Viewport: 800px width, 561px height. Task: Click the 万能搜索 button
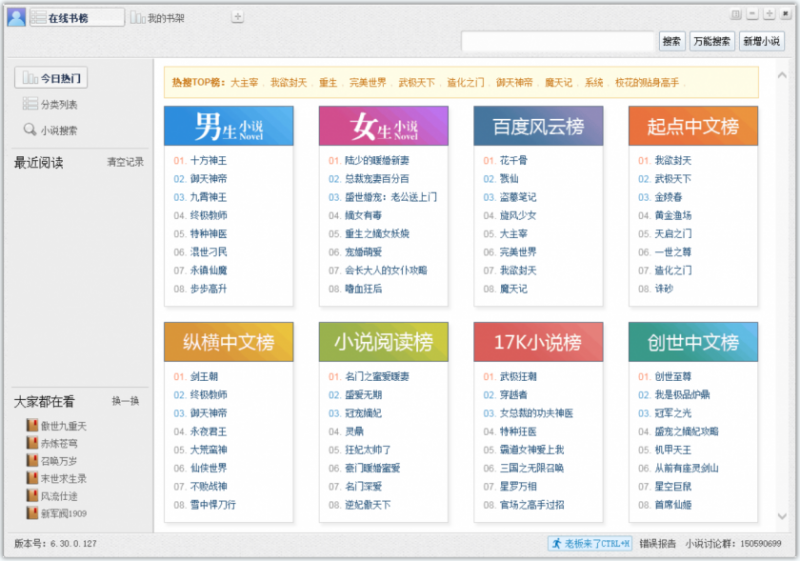pyautogui.click(x=712, y=41)
